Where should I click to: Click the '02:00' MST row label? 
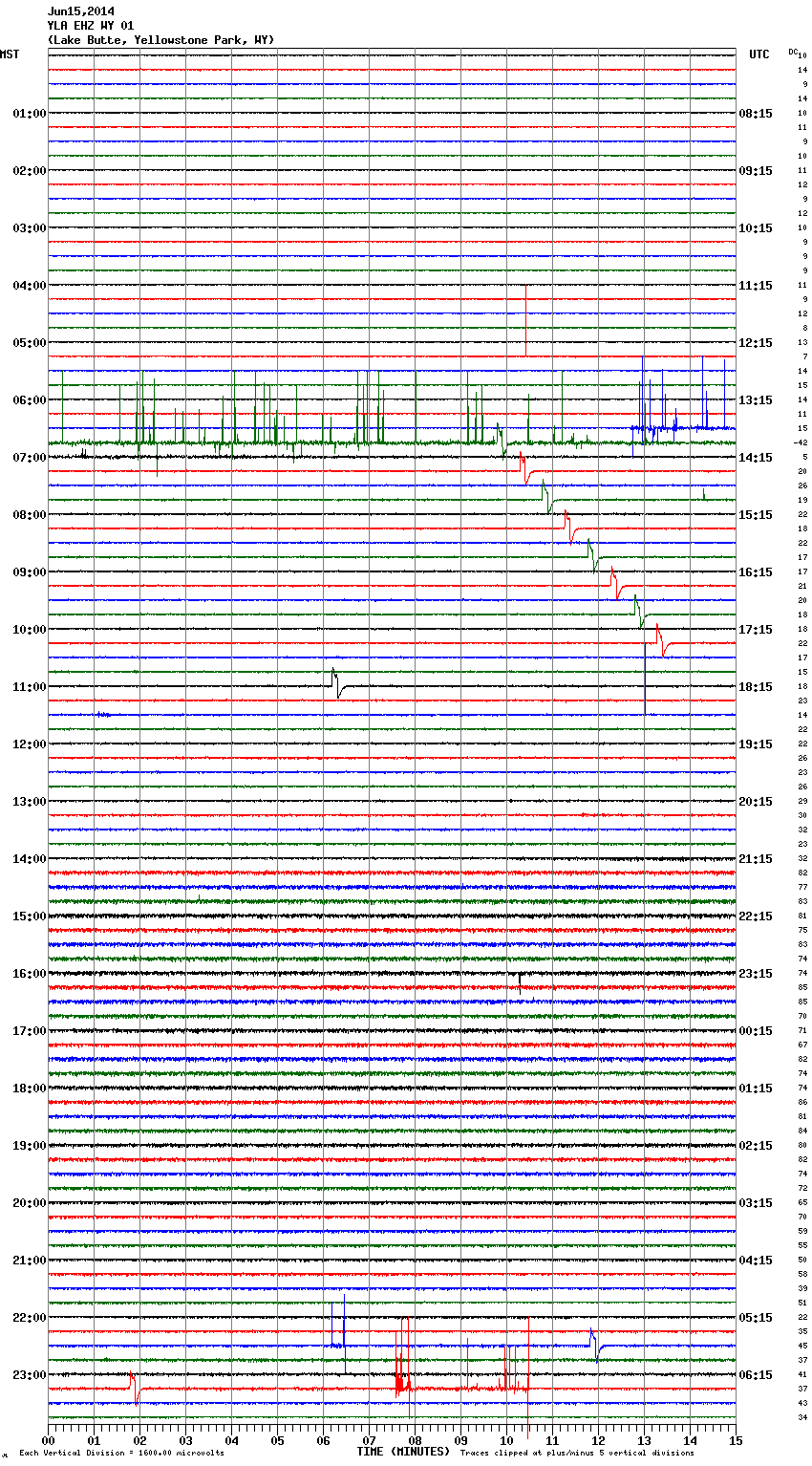pyautogui.click(x=30, y=171)
